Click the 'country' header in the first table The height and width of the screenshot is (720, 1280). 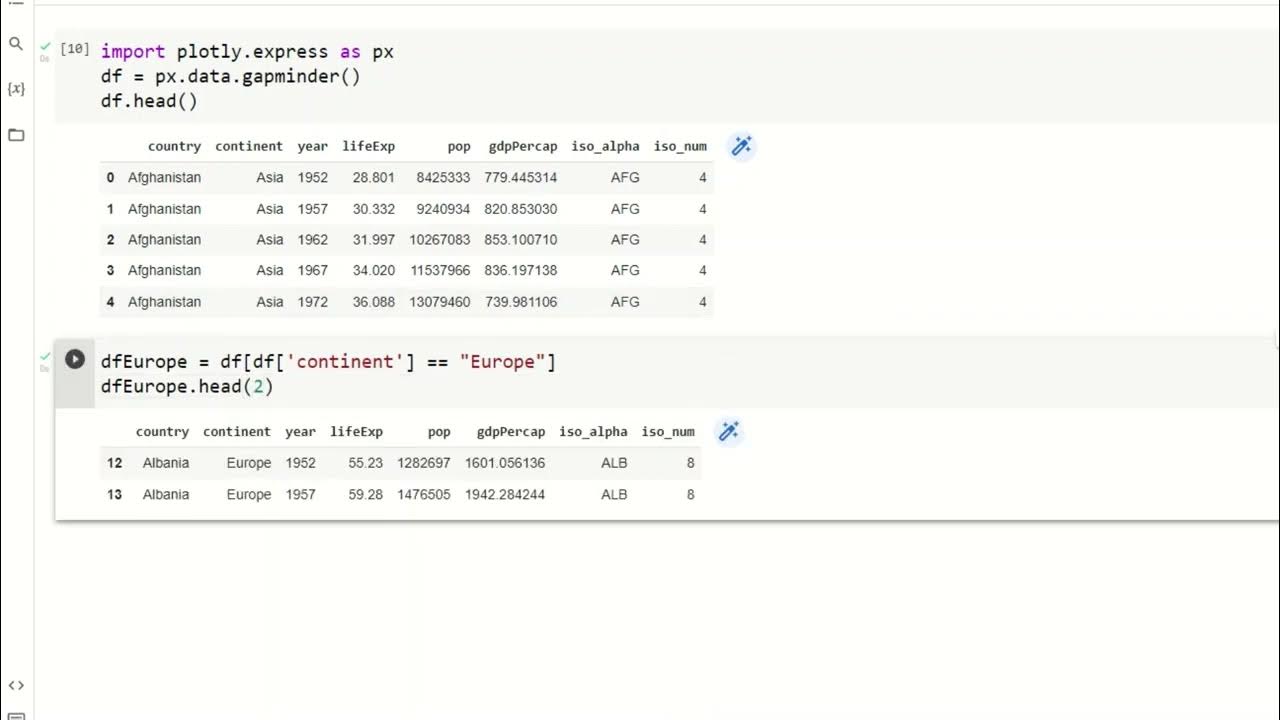[x=174, y=146]
